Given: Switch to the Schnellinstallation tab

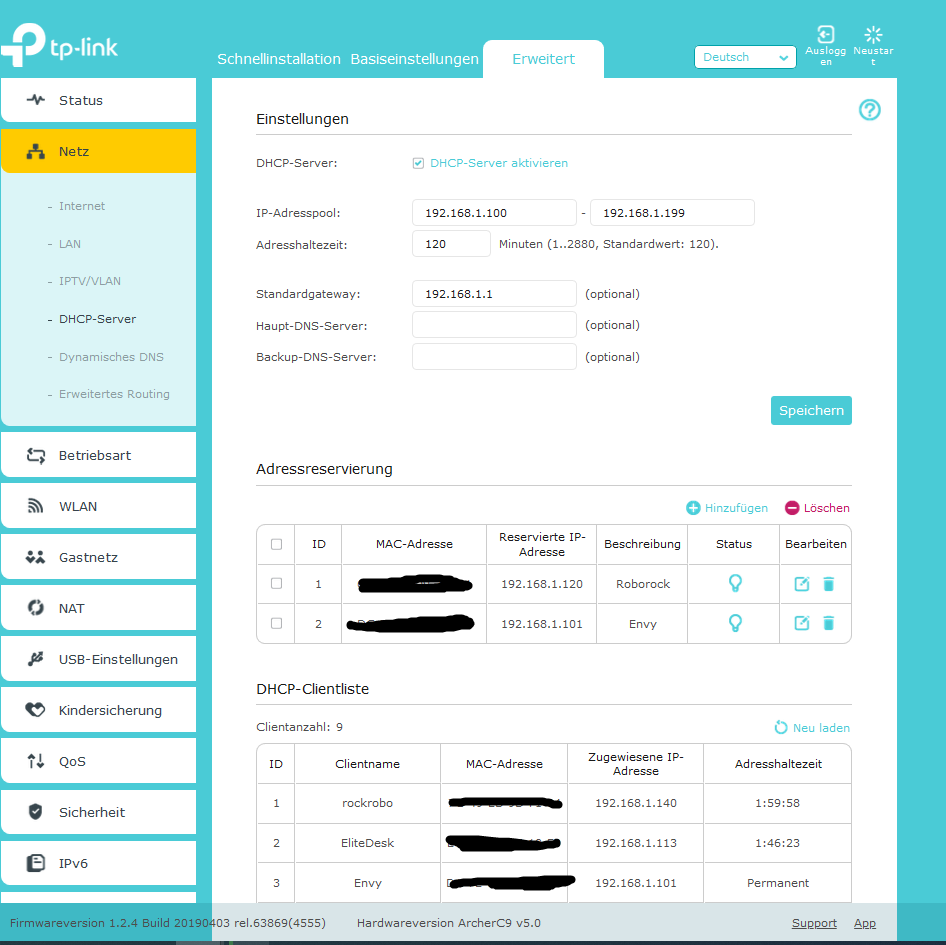Looking at the screenshot, I should click(x=279, y=59).
